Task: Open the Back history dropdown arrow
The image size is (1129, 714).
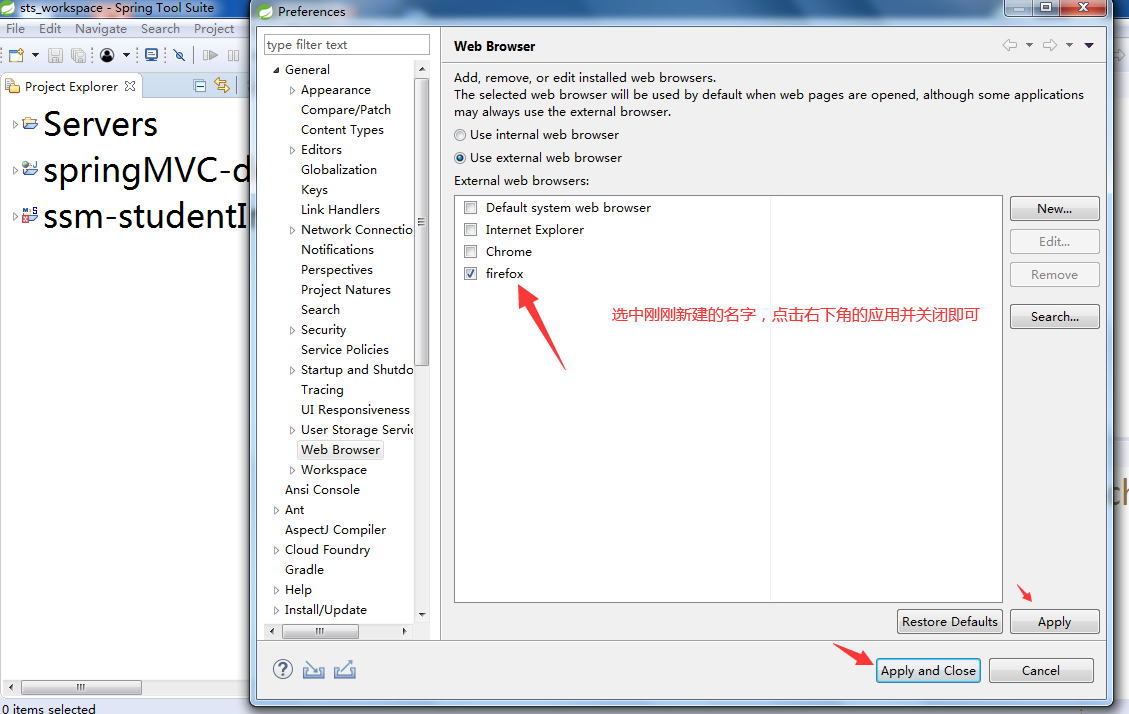Action: pos(1029,45)
